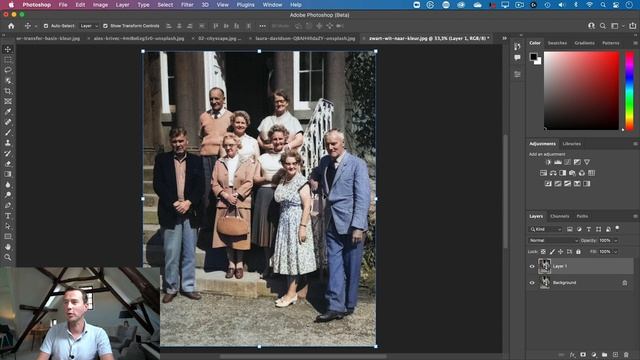
Task: Select Layer 1 thumbnail
Action: [x=544, y=267]
